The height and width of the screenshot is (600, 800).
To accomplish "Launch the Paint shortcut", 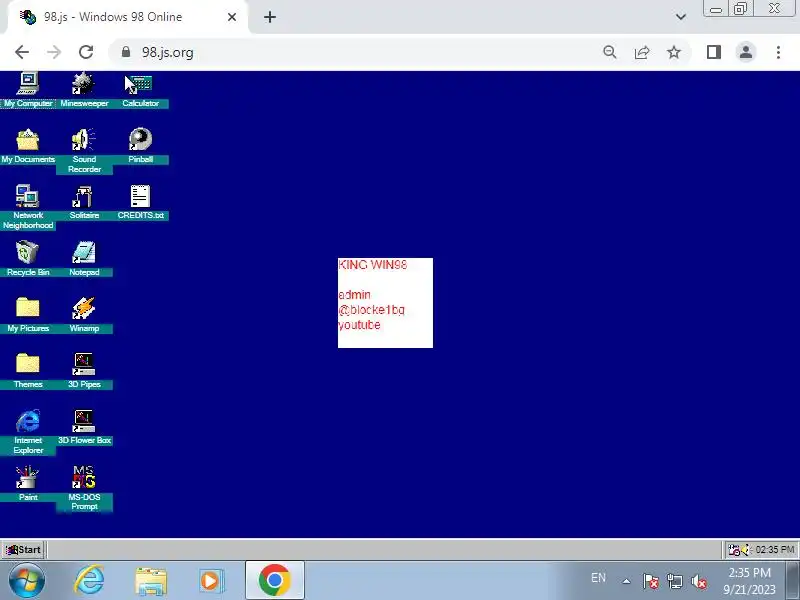I will click(x=28, y=484).
